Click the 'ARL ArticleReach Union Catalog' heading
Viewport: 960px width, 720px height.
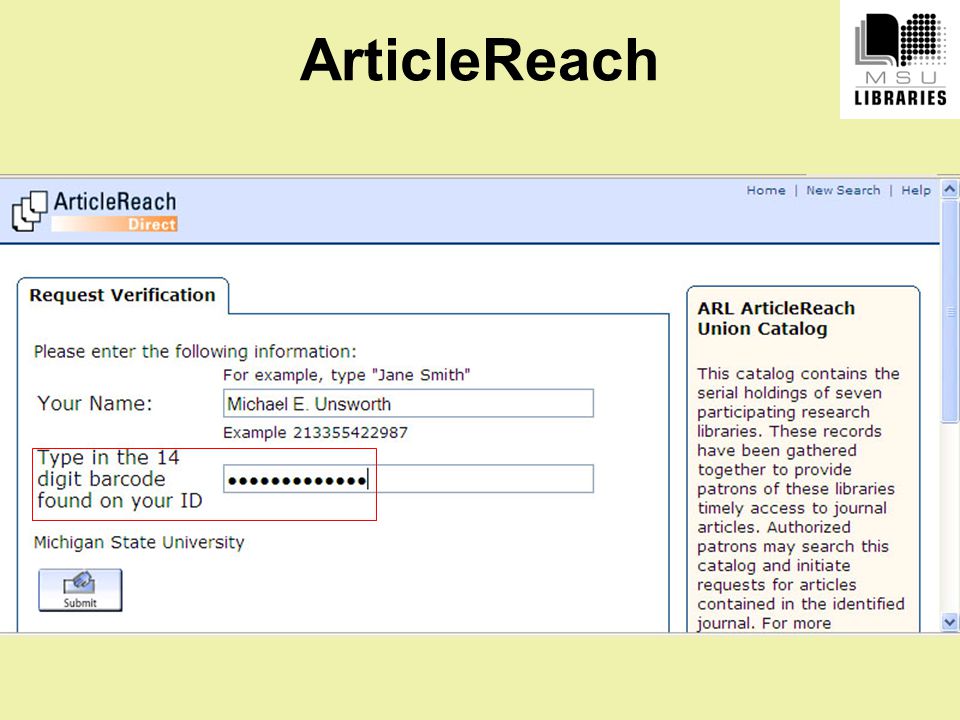[x=776, y=318]
